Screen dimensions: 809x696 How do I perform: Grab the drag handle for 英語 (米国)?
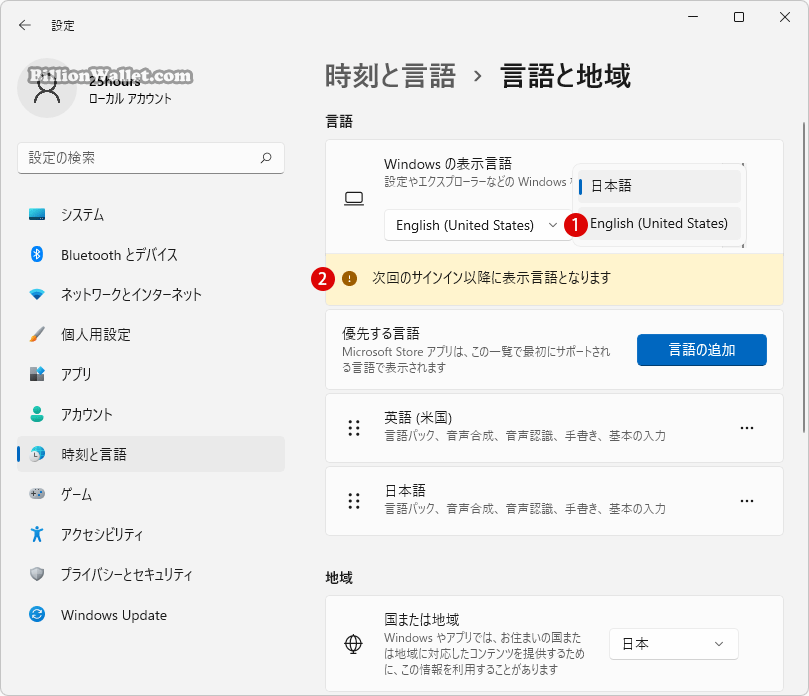[x=354, y=428]
